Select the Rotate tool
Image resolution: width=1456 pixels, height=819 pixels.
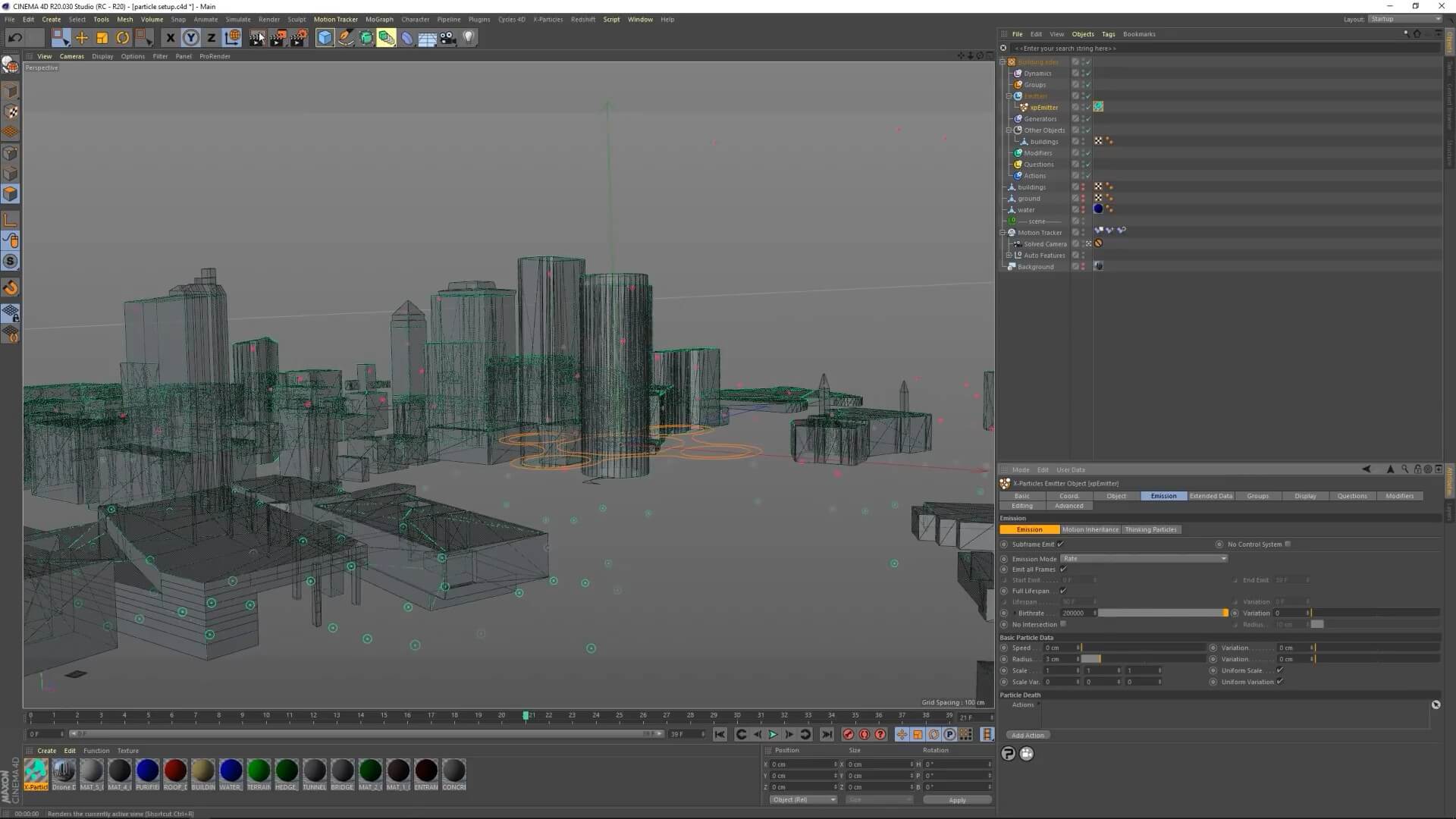click(x=122, y=38)
